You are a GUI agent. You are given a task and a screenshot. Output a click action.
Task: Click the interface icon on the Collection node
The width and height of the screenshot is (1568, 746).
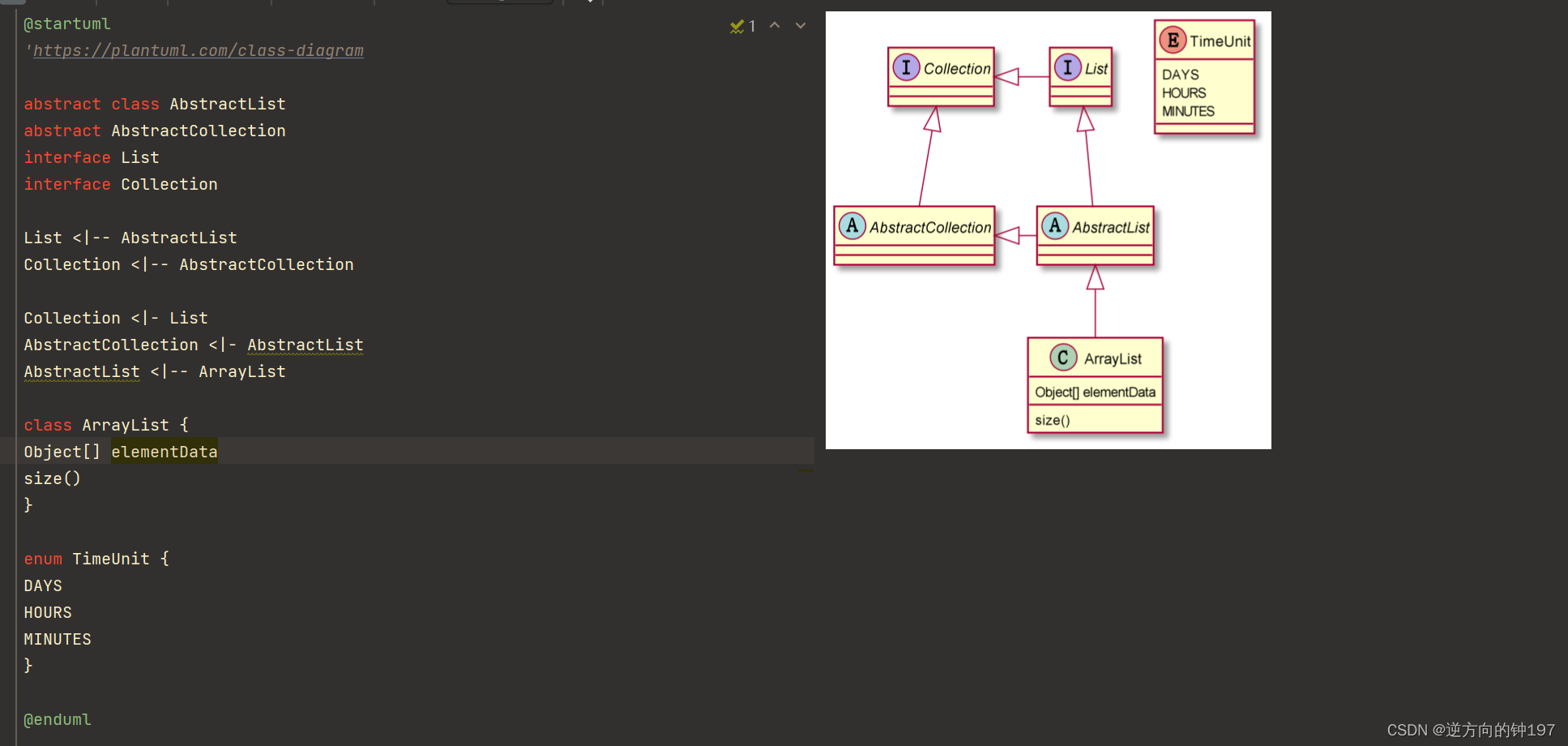click(906, 68)
